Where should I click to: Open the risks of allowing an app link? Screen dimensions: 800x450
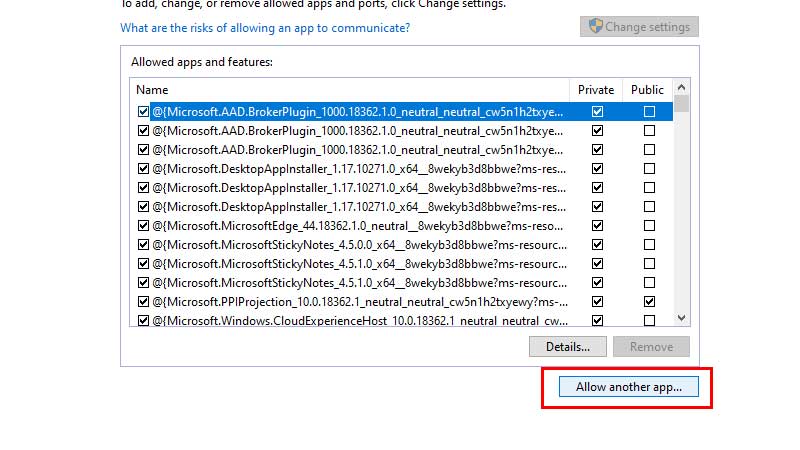click(265, 28)
